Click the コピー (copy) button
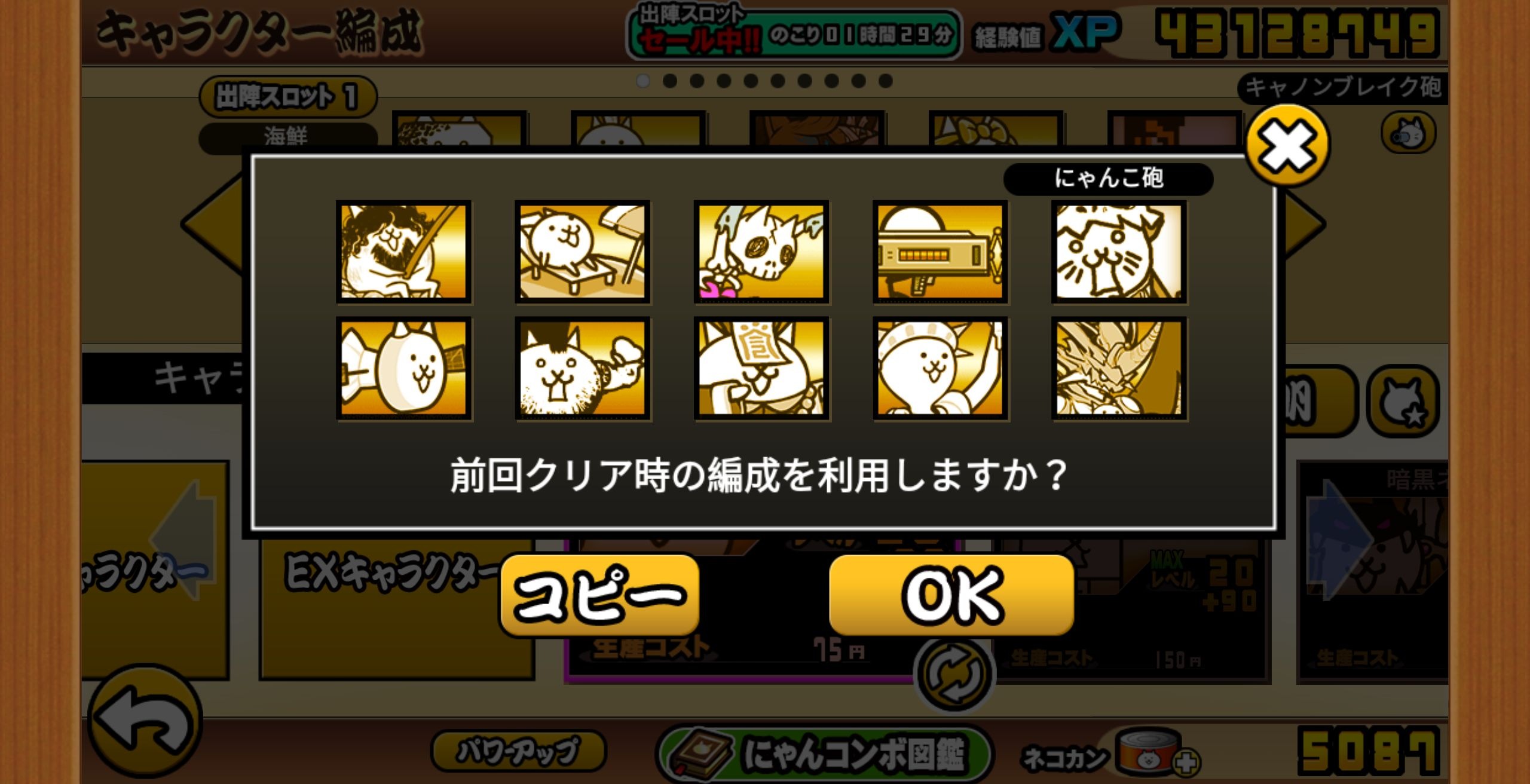Viewport: 1530px width, 784px height. click(x=599, y=595)
